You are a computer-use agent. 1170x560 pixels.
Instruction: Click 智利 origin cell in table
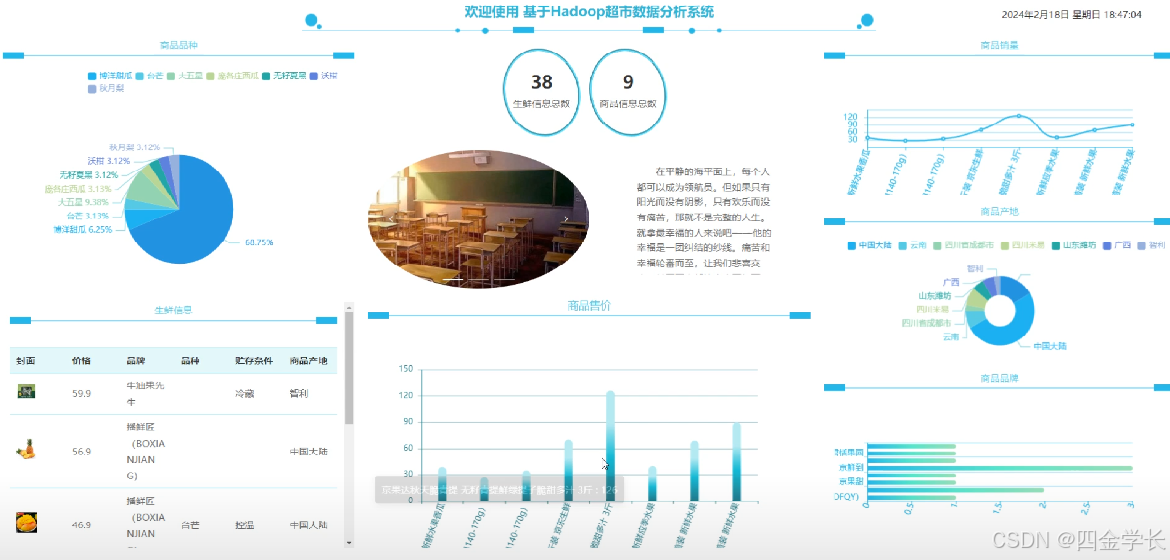coord(299,393)
